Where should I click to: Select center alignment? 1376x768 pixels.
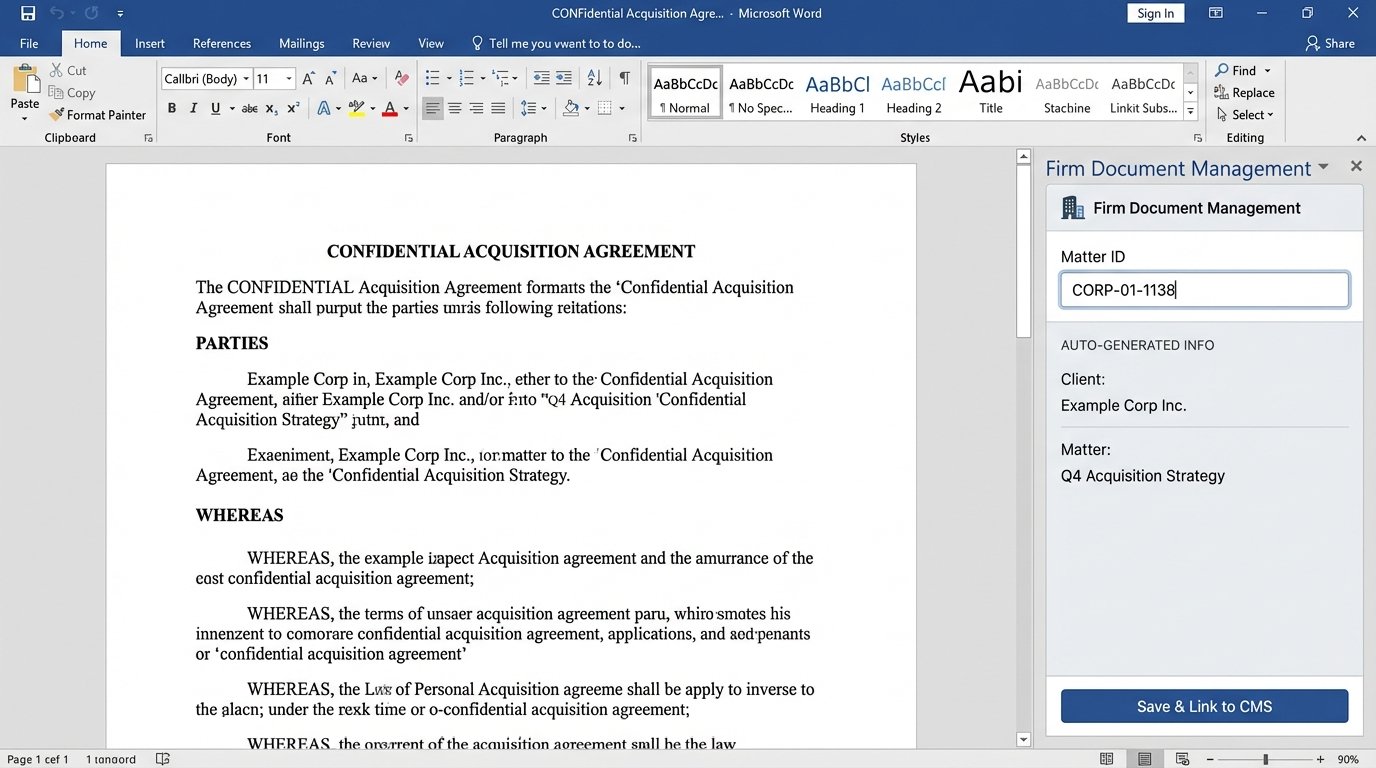pyautogui.click(x=454, y=108)
